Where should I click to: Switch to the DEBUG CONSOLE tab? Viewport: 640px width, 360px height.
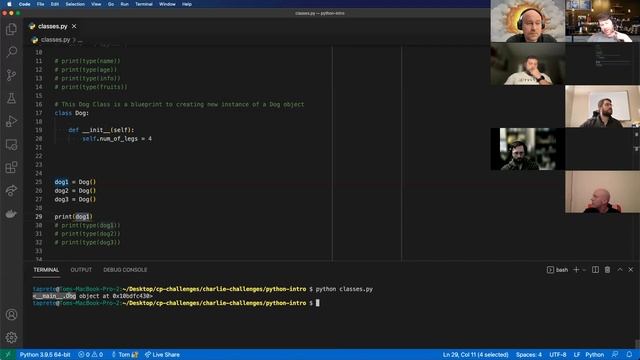pyautogui.click(x=125, y=270)
